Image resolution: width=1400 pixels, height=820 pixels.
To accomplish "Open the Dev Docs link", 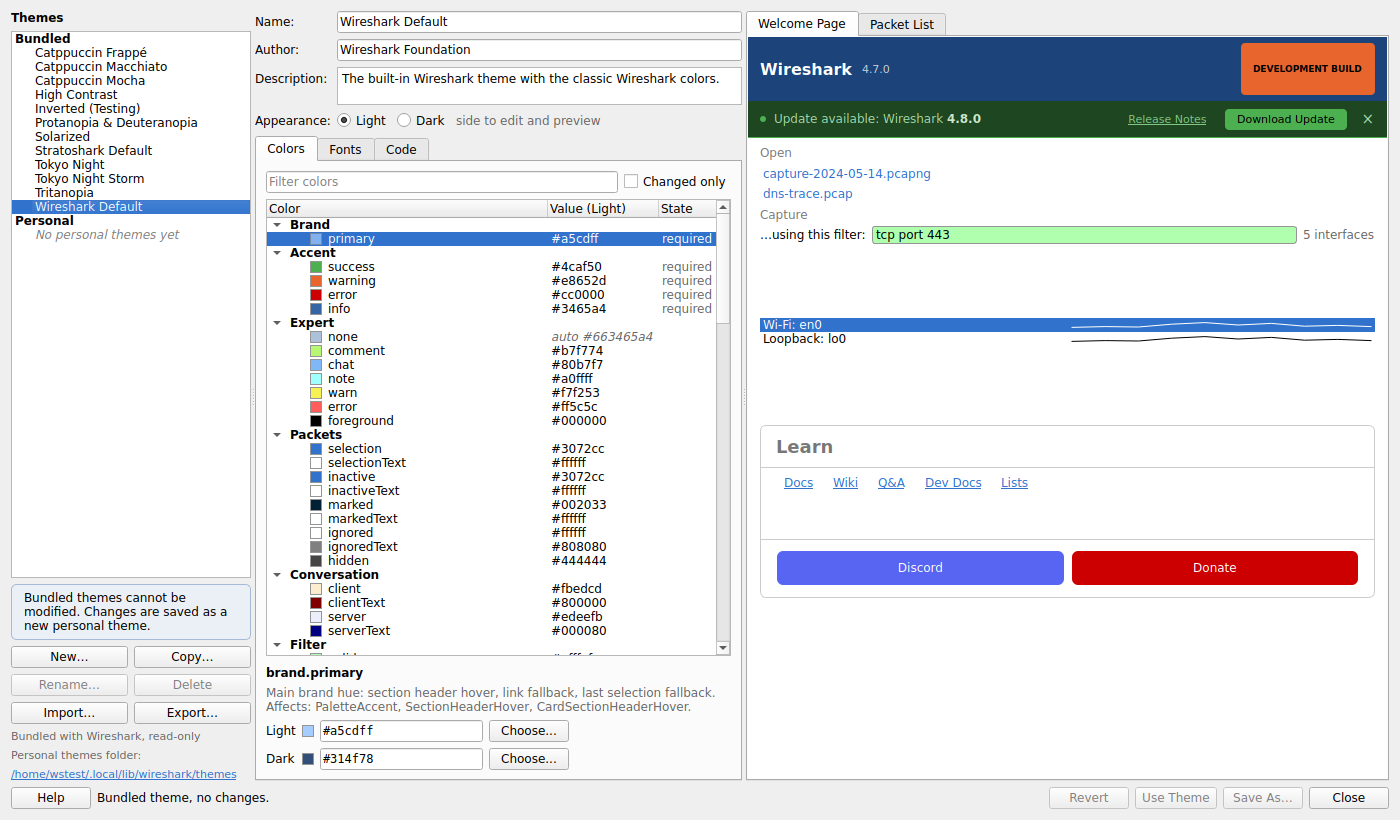I will [953, 483].
